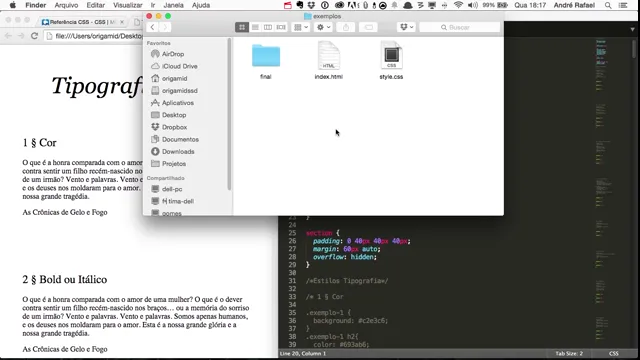Reload the page in the browser

35,36
